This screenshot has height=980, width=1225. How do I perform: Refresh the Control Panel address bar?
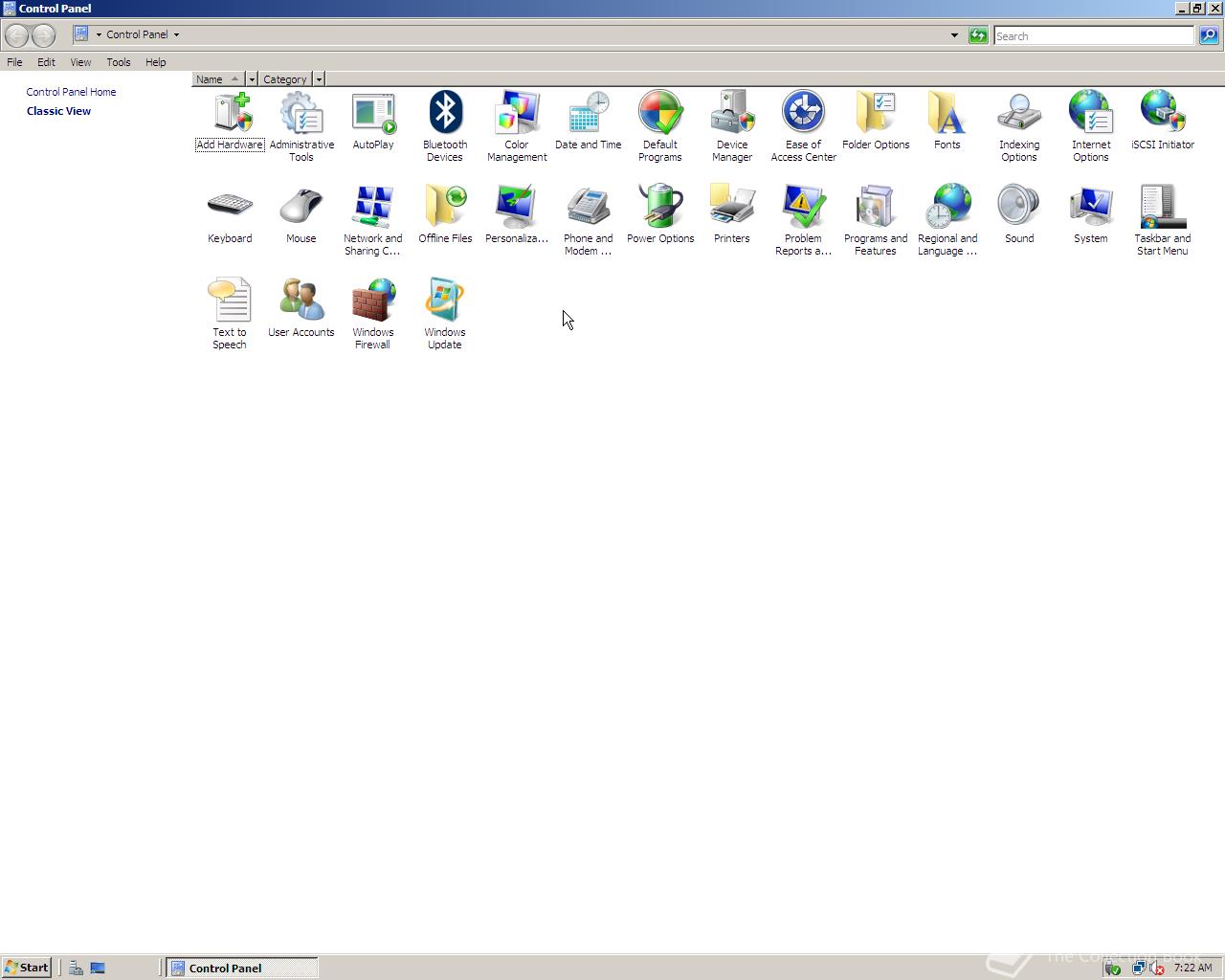977,35
